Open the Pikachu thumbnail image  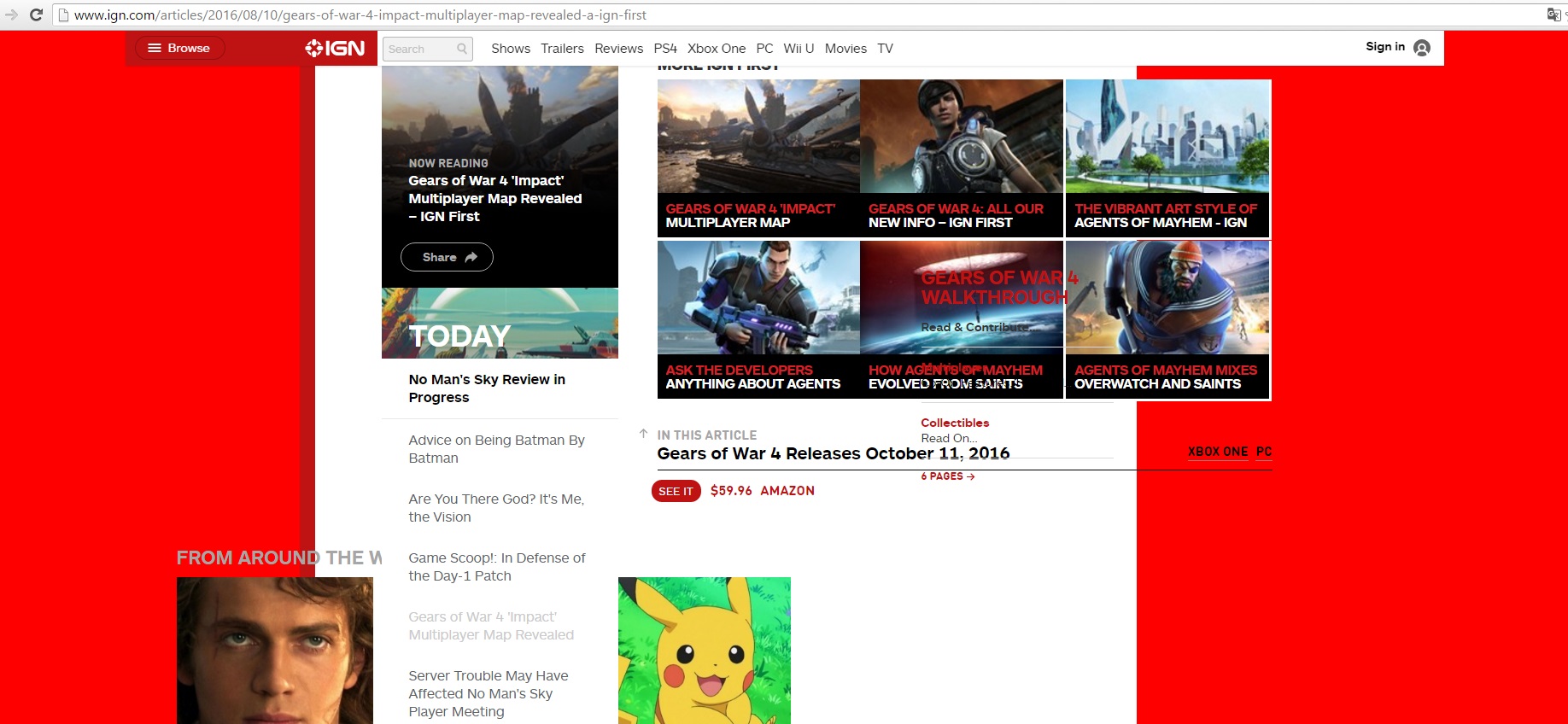(705, 651)
